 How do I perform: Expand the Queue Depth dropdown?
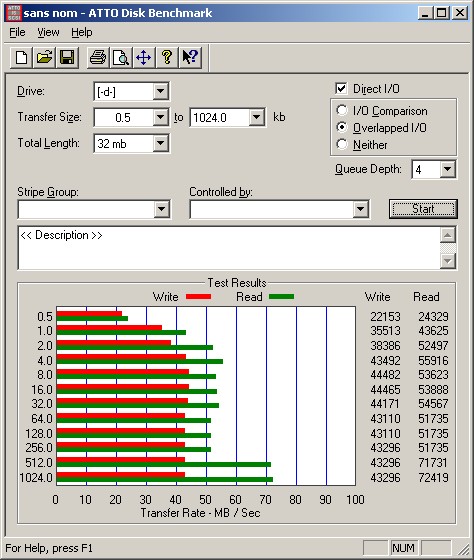448,169
